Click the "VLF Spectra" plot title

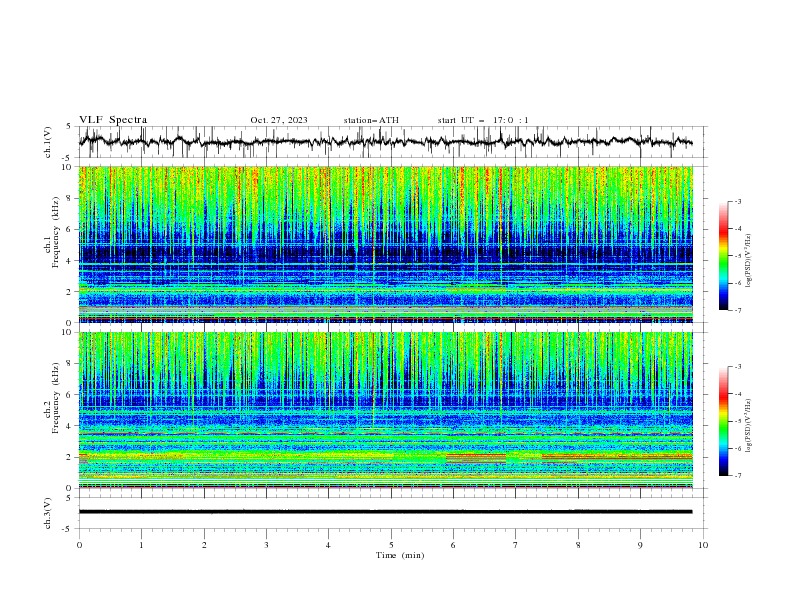coord(113,120)
